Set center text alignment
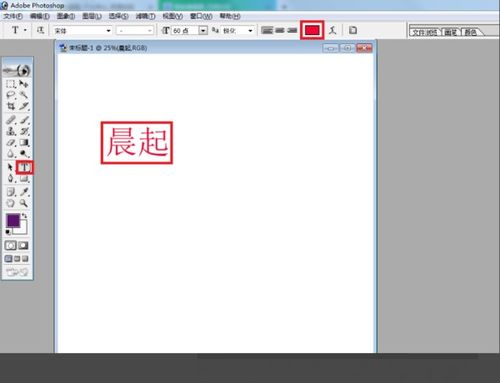The height and width of the screenshot is (383, 500). 280,30
